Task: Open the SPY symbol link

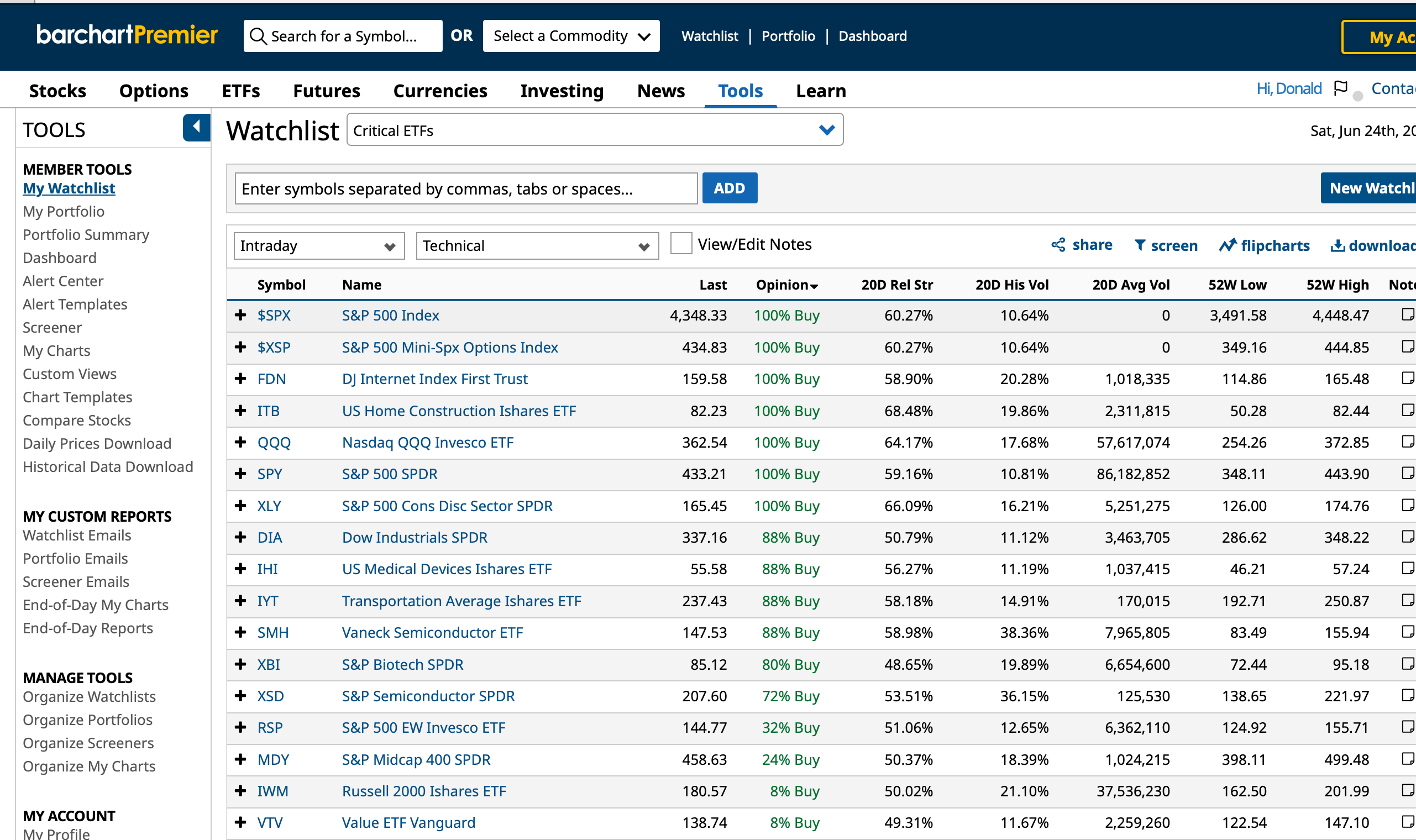Action: (x=269, y=474)
